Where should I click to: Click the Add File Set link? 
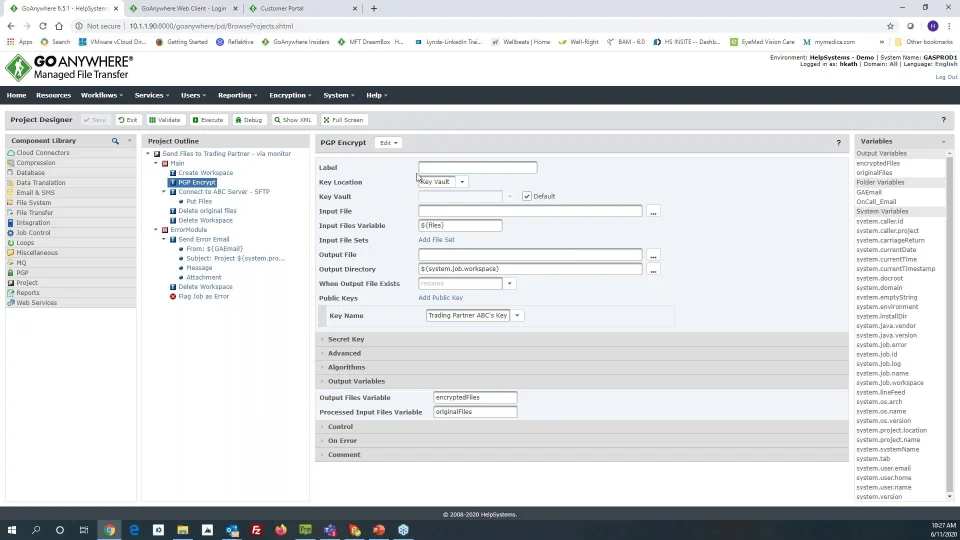436,240
